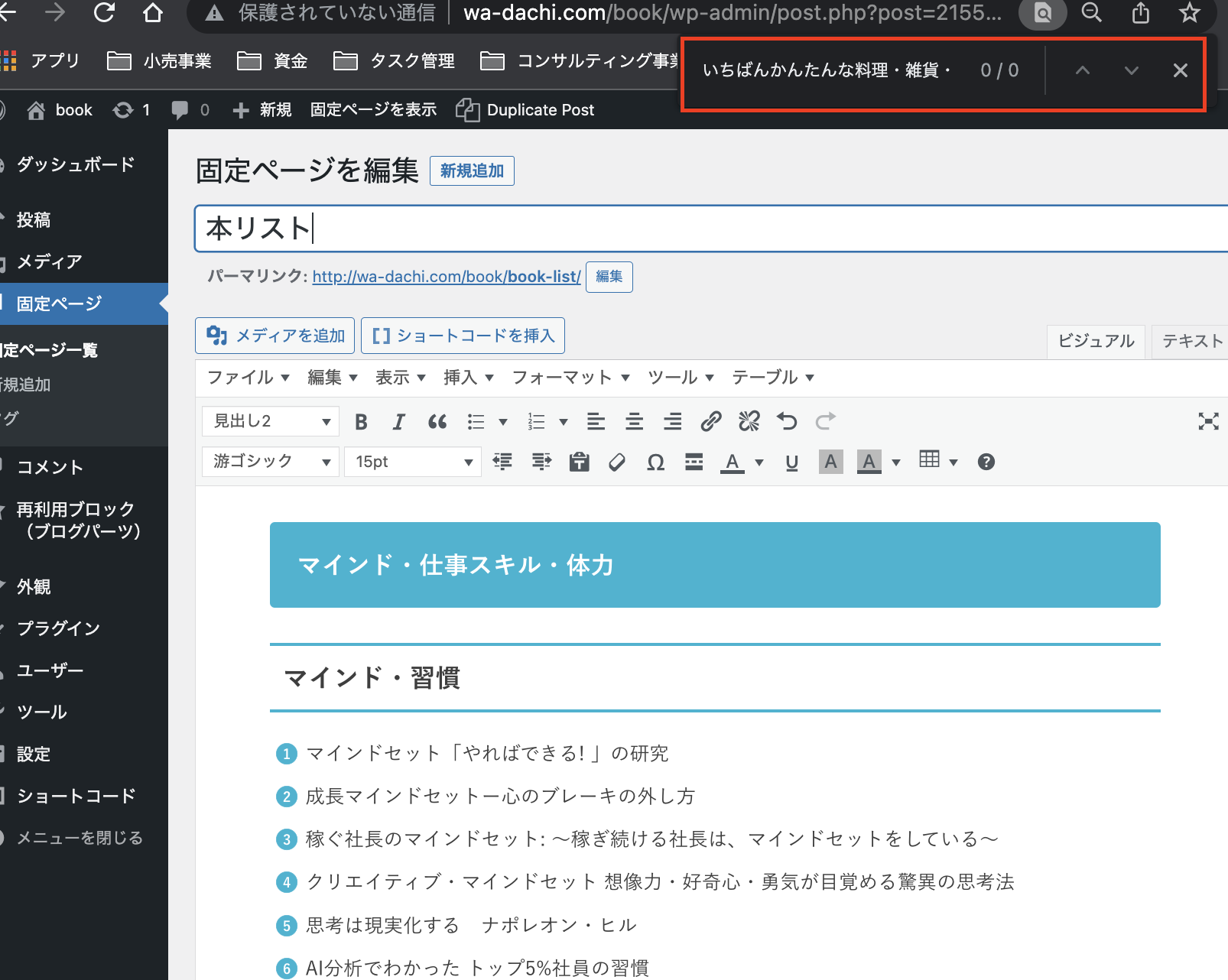Click the メディアを追加 button
The height and width of the screenshot is (980, 1228).
pyautogui.click(x=275, y=336)
